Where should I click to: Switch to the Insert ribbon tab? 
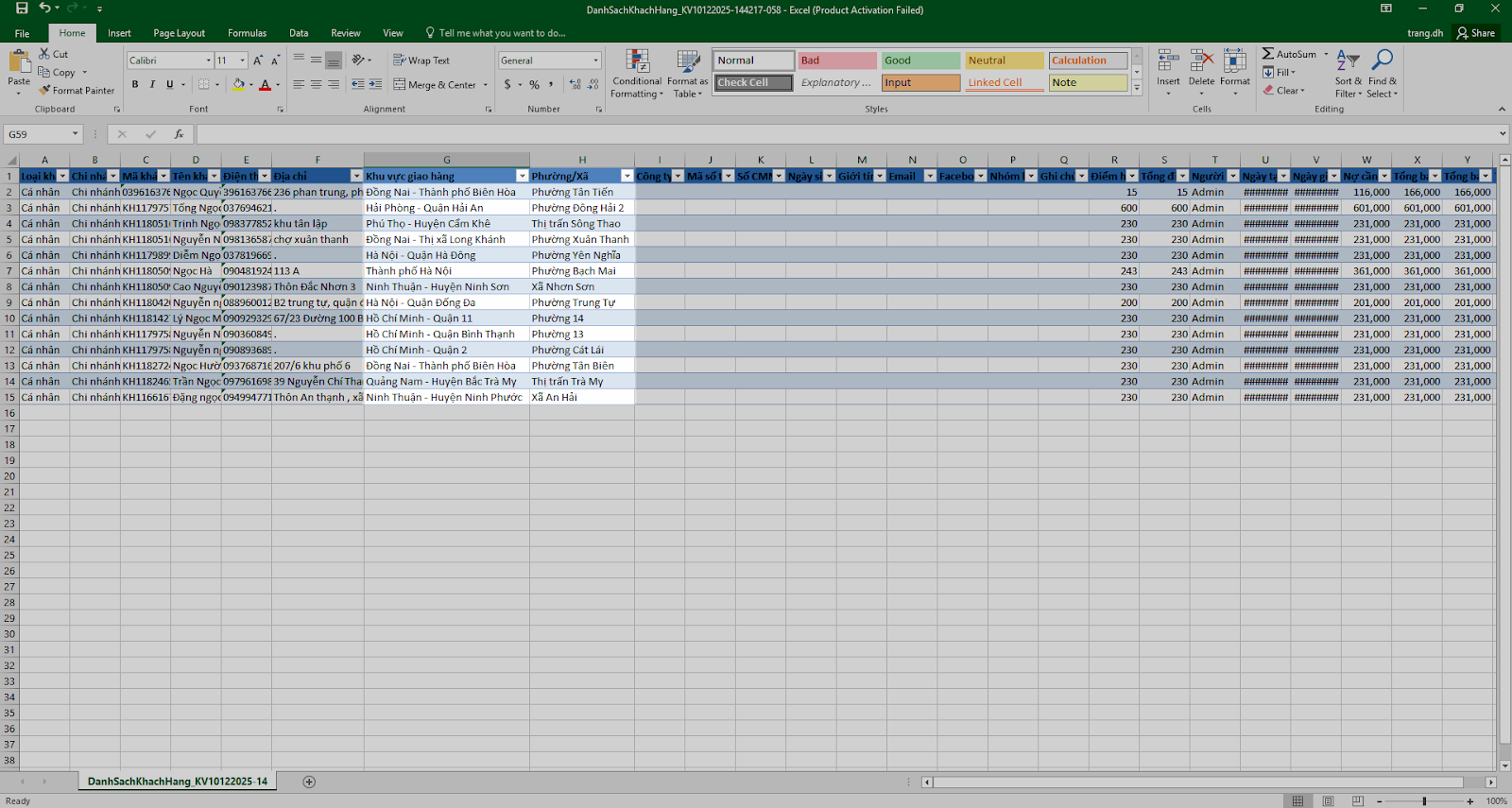click(119, 33)
